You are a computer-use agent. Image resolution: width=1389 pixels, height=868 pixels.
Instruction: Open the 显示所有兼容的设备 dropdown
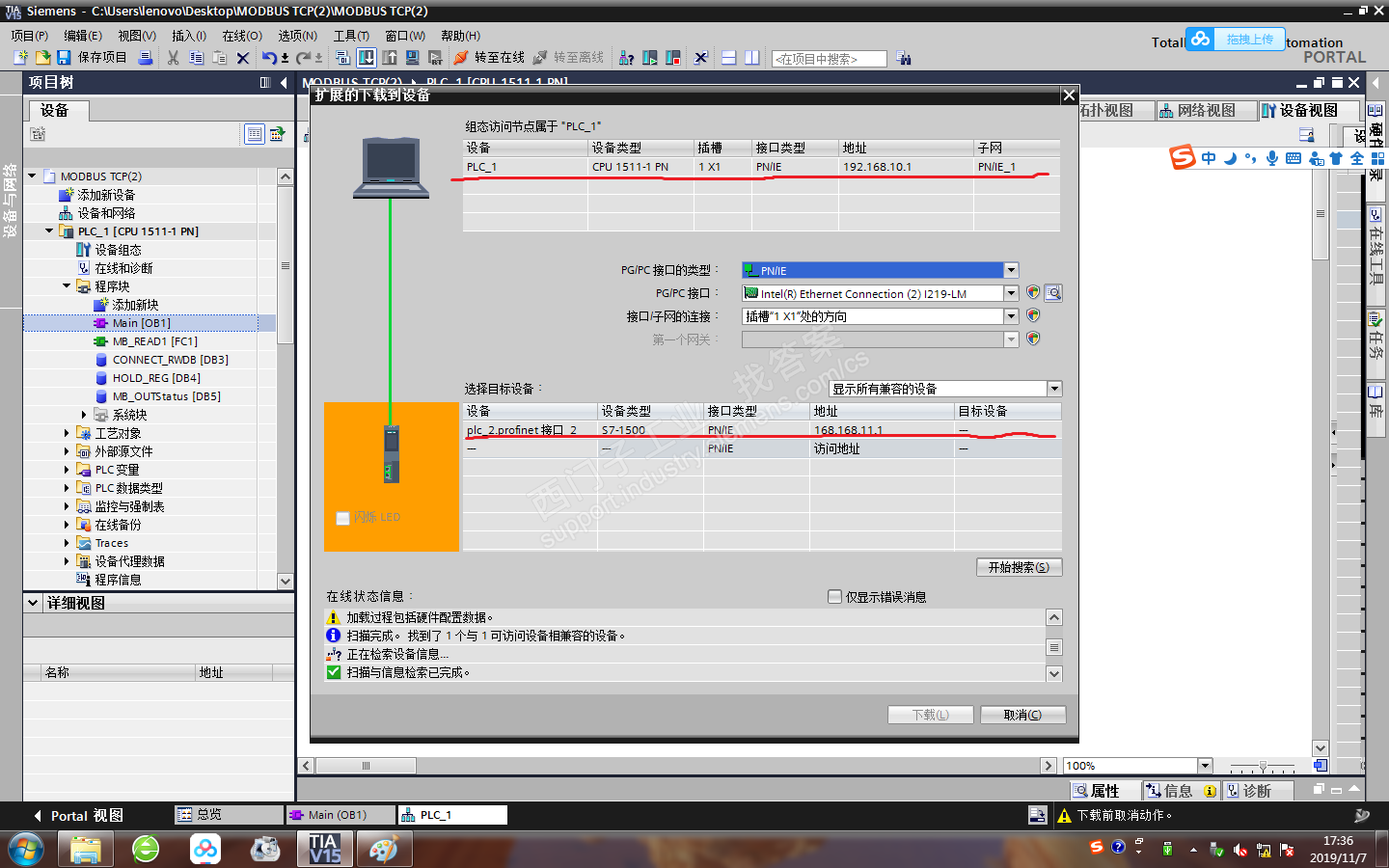1054,389
